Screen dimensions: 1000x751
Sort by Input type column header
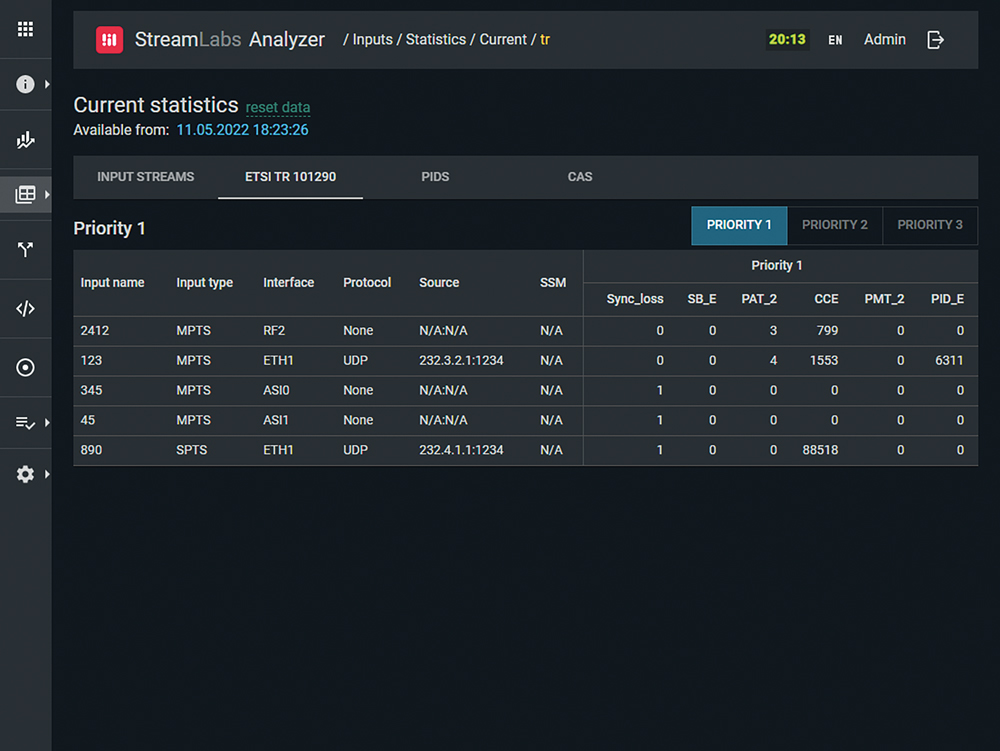point(204,282)
